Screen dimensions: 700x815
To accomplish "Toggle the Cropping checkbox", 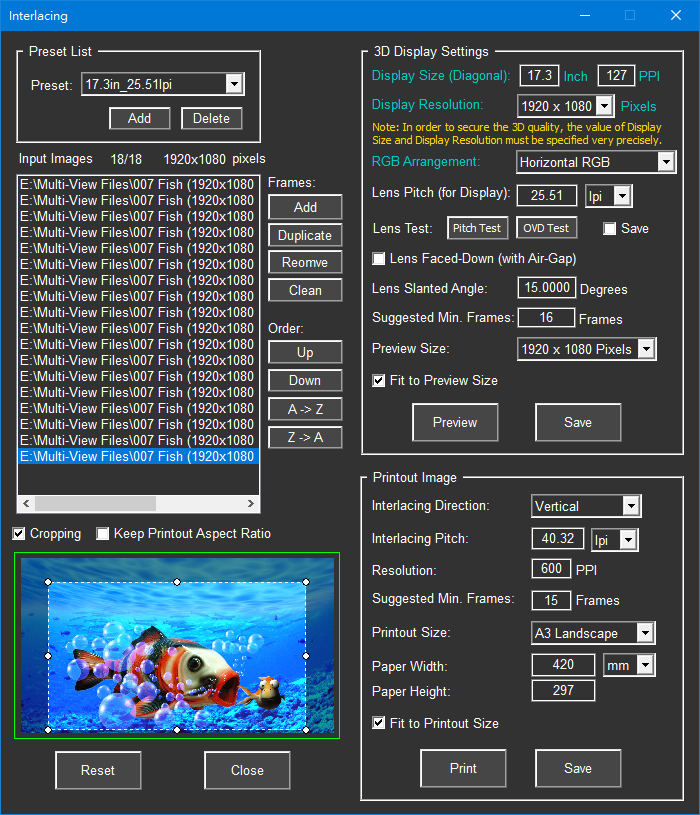I will point(19,533).
